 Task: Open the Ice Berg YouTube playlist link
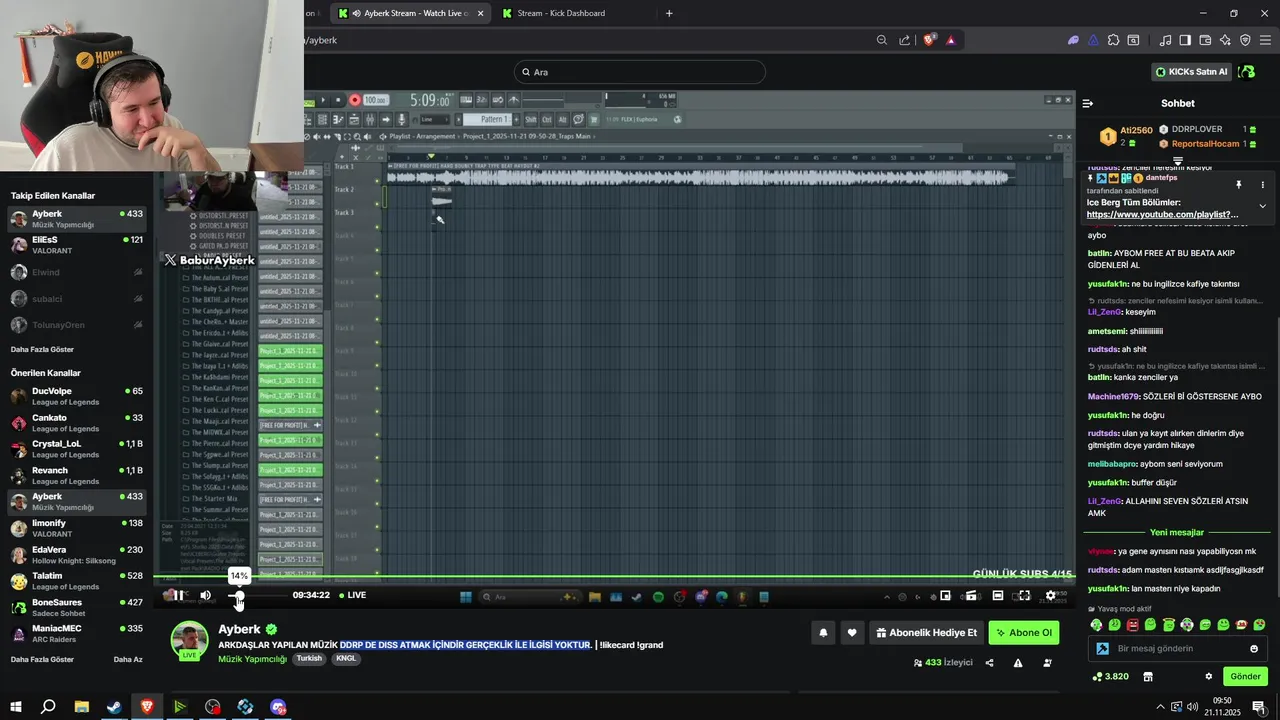tap(1162, 215)
